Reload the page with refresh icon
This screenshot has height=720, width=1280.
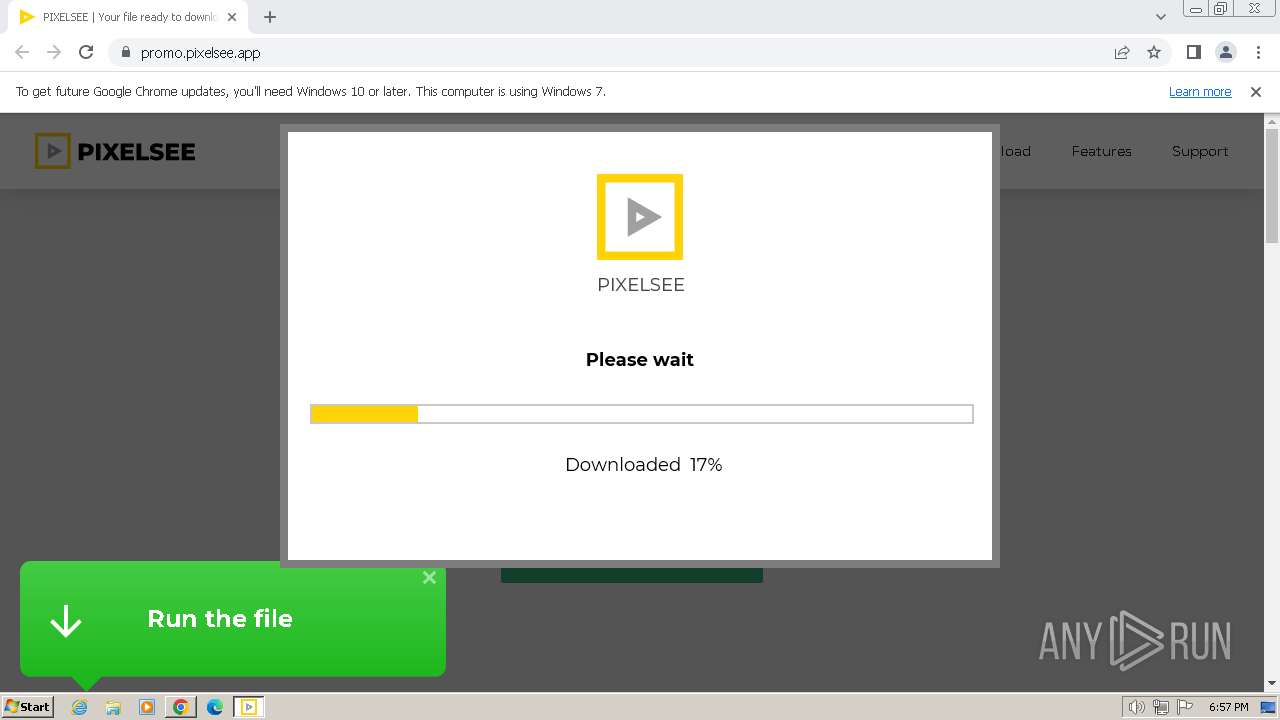86,52
